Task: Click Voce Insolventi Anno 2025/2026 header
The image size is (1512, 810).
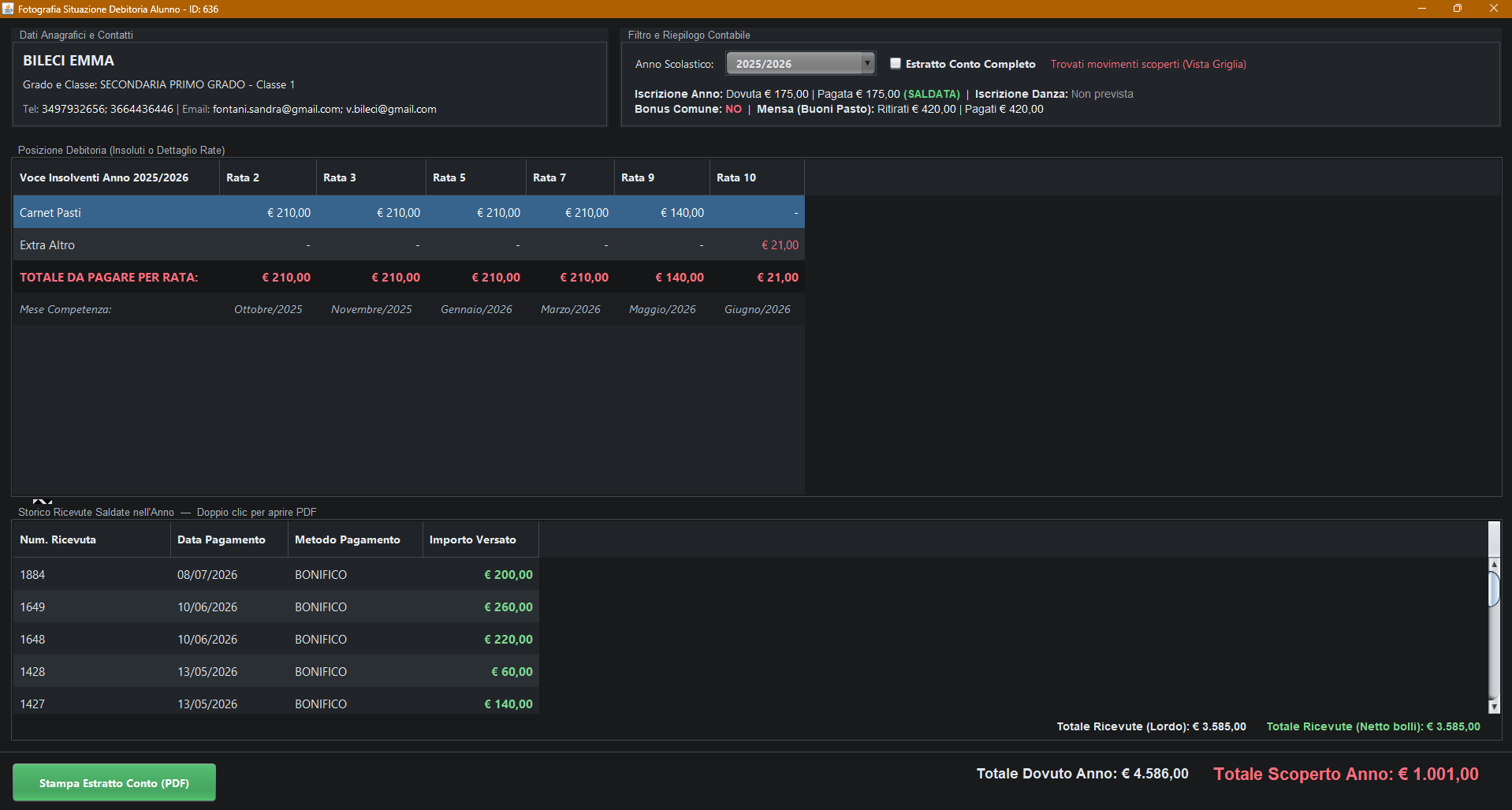Action: [x=116, y=177]
